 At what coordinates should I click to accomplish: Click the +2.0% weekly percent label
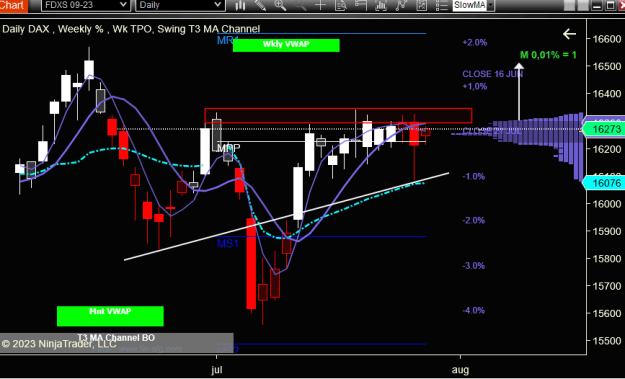(475, 43)
